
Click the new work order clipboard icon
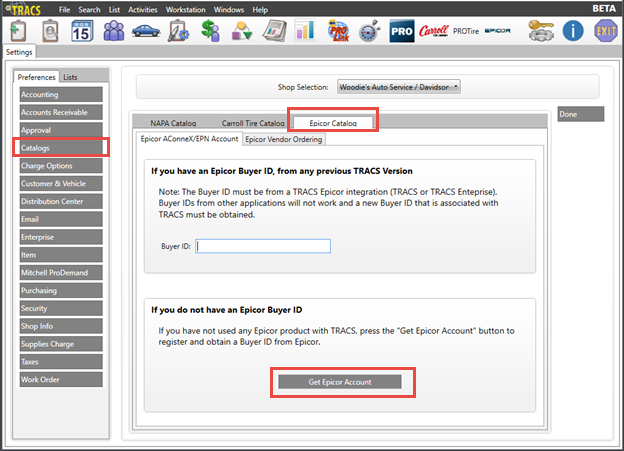[x=18, y=31]
